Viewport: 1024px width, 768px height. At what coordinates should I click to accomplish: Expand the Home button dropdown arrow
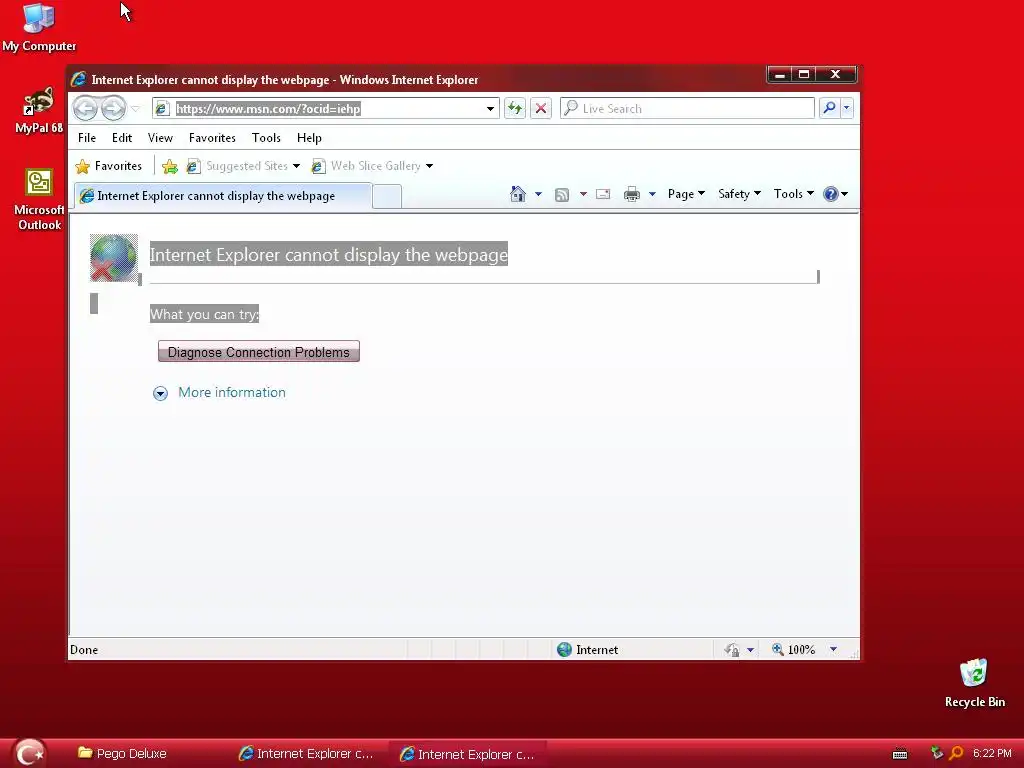(538, 194)
